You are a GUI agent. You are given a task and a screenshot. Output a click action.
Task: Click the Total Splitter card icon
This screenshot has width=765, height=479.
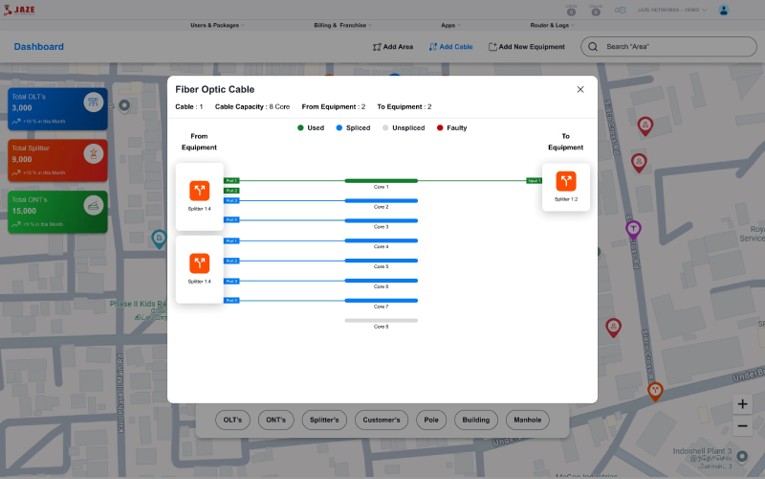pos(93,154)
